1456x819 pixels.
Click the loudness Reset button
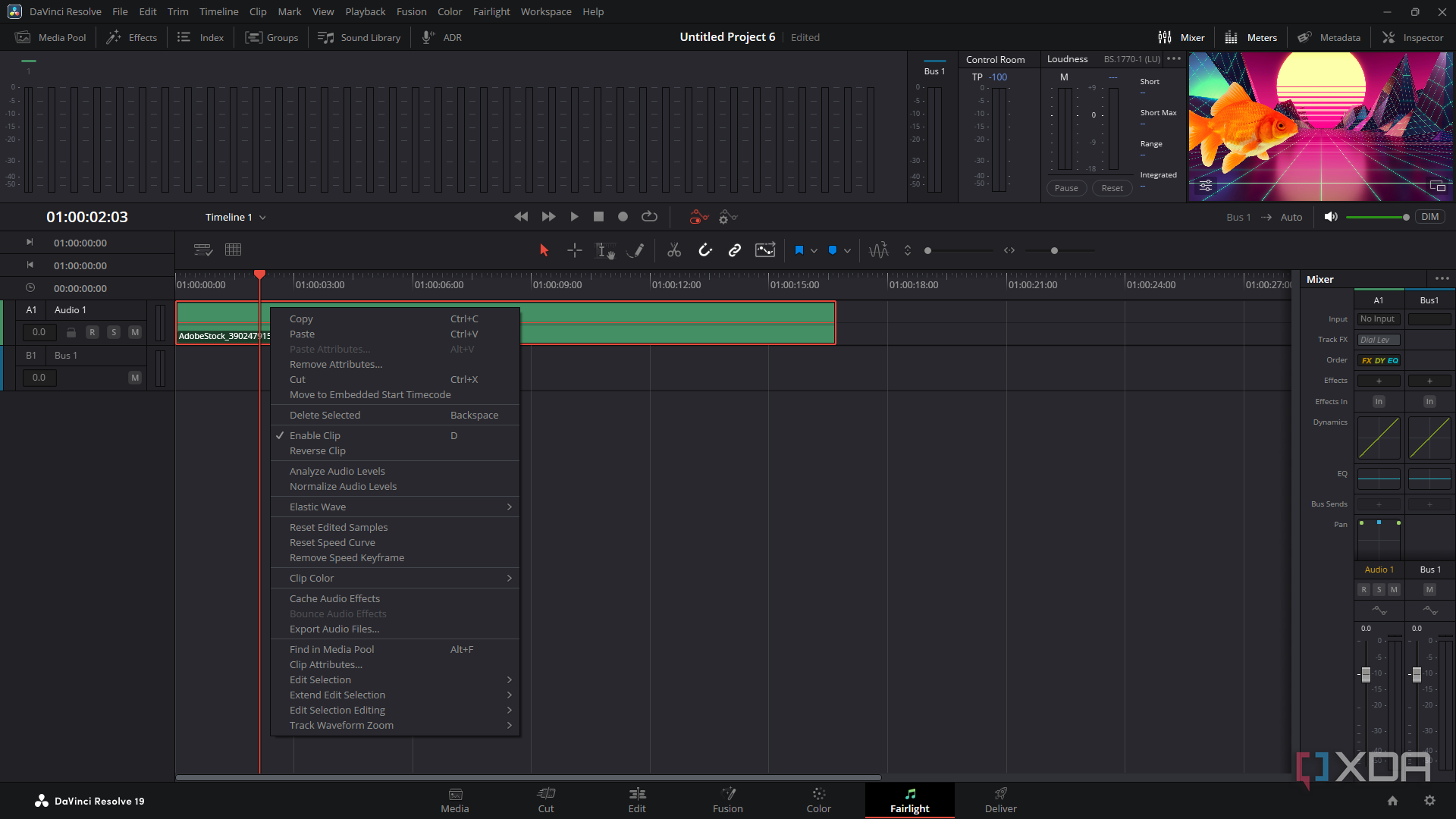[1112, 188]
